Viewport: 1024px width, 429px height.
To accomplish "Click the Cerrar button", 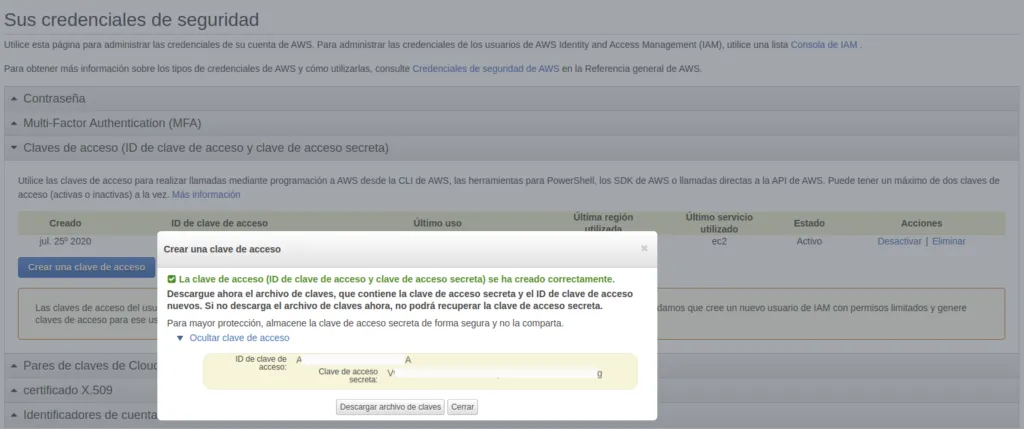I will click(x=462, y=408).
